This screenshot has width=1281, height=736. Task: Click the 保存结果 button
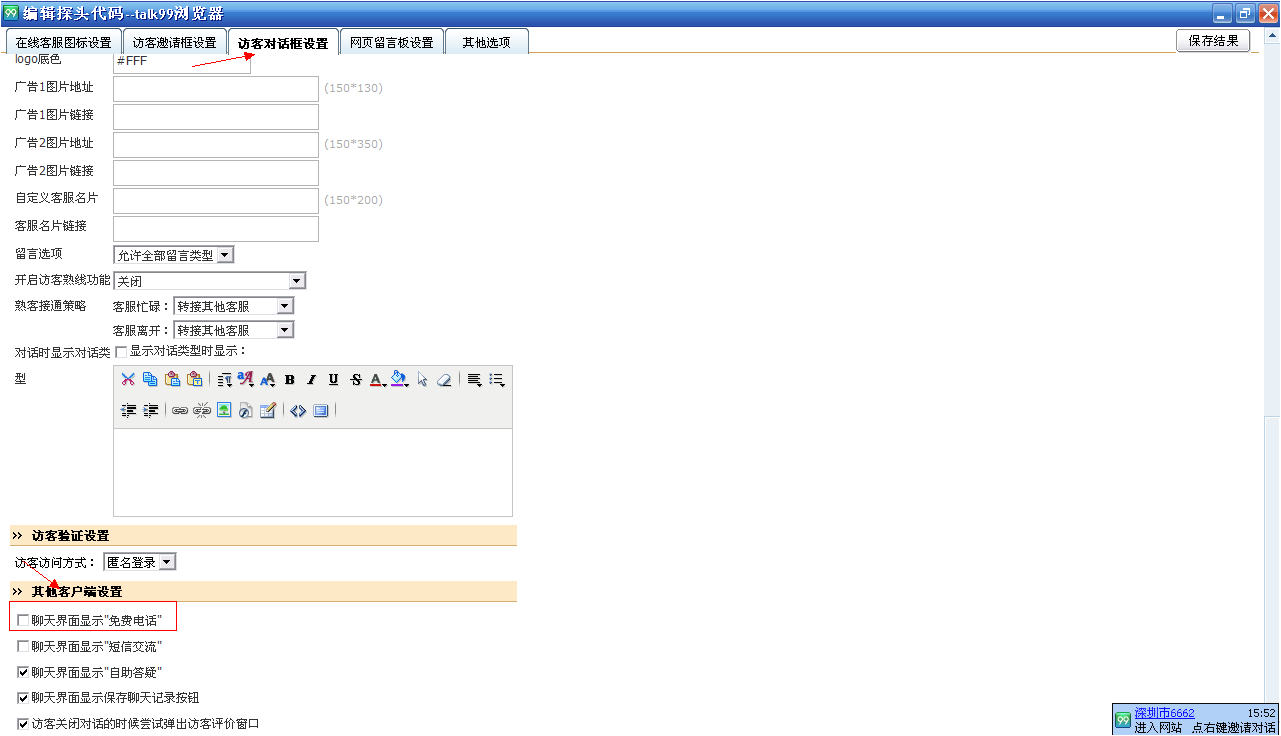pyautogui.click(x=1213, y=41)
